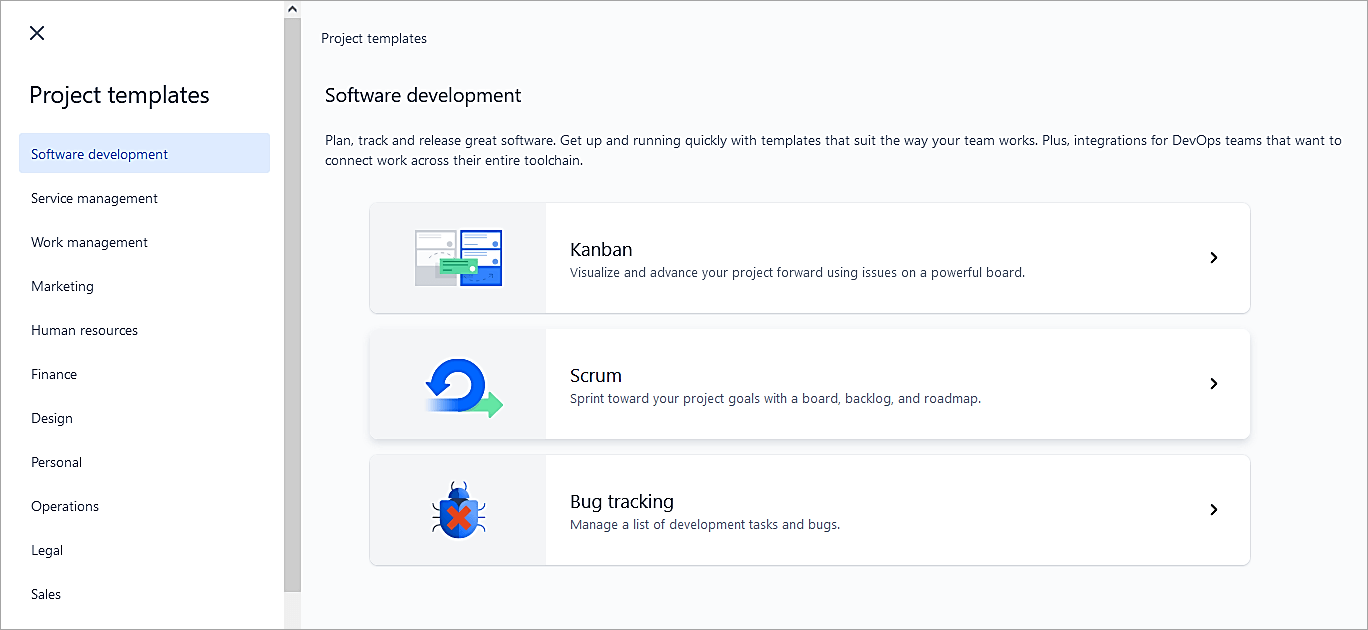Open Scrum template via right arrow
The image size is (1368, 630).
[x=1213, y=384]
